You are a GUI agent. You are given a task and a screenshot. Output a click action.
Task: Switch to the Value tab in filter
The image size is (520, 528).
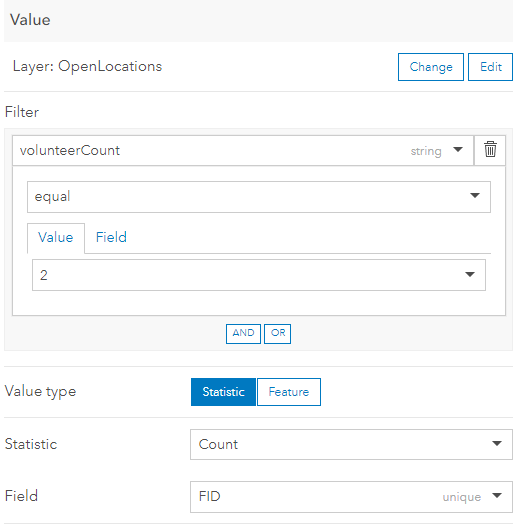point(56,238)
